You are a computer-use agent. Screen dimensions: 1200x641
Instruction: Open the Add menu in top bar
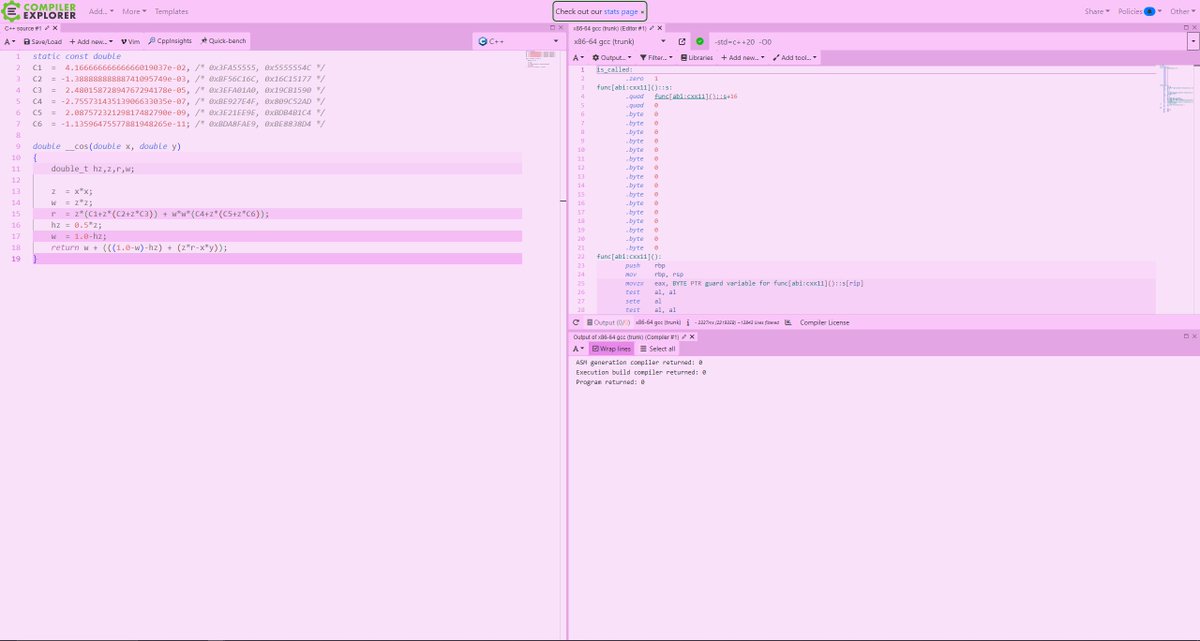101,11
